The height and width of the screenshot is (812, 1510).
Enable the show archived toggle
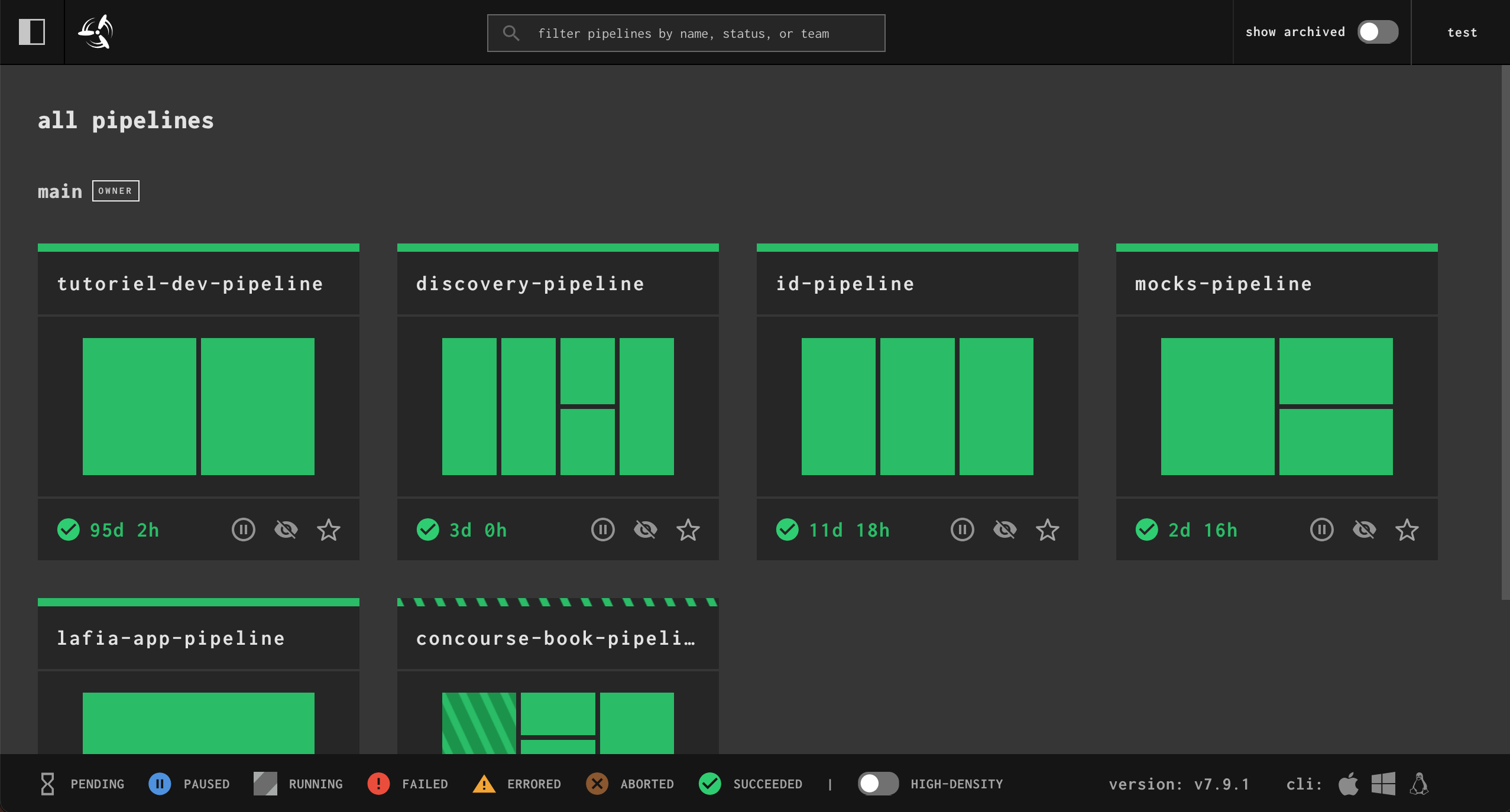pyautogui.click(x=1378, y=32)
